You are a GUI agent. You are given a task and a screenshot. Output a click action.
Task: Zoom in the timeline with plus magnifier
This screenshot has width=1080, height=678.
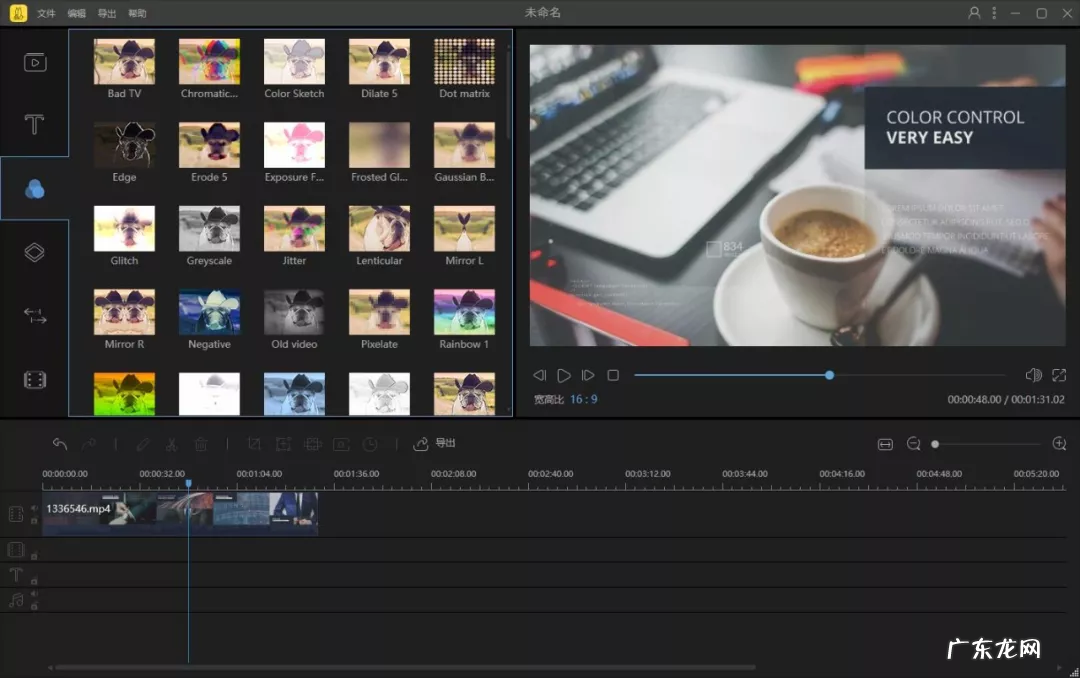pos(1059,444)
